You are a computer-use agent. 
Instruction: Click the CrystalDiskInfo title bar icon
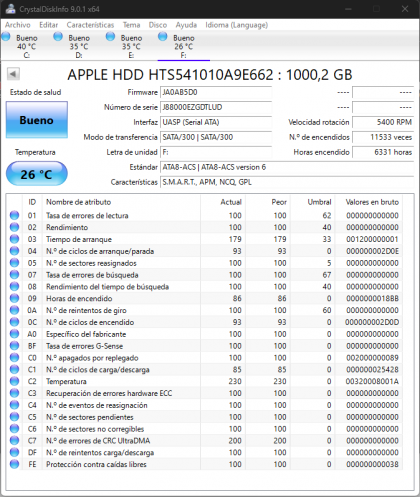(10, 9)
